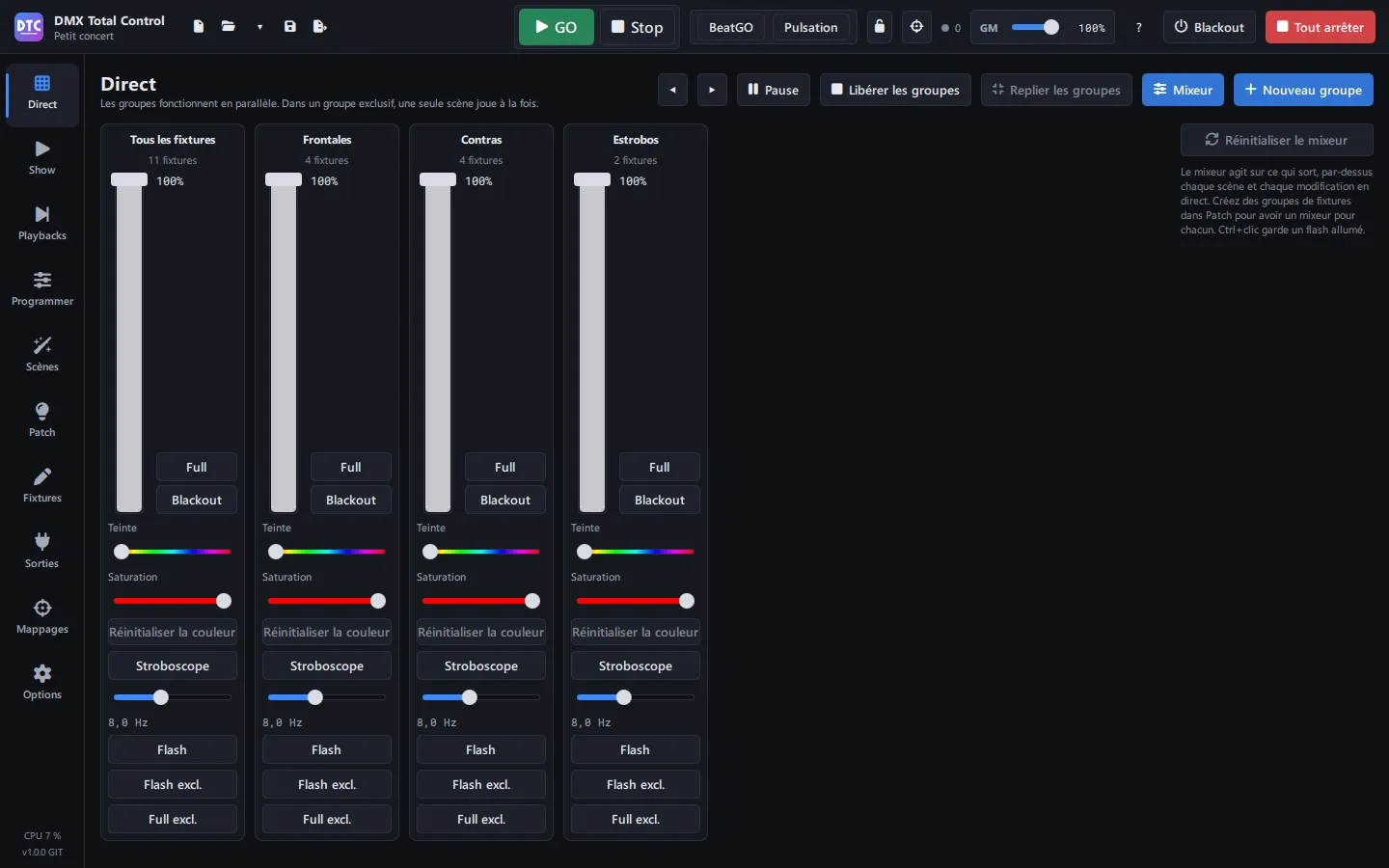Trigger the global Blackout button in top bar

[1210, 27]
